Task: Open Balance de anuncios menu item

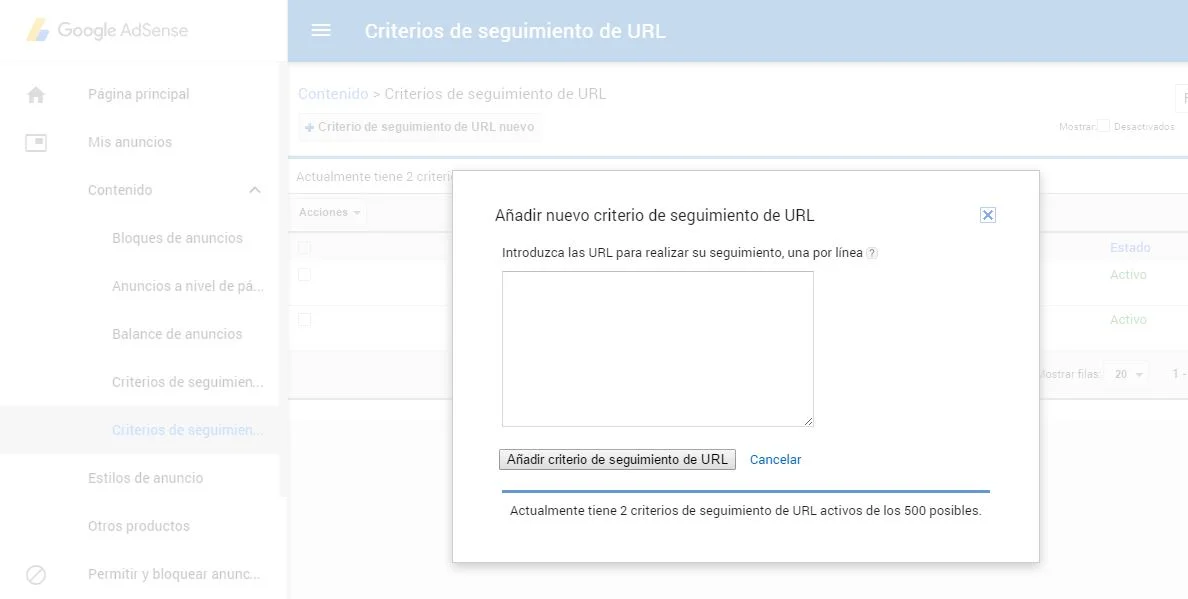Action: (177, 334)
